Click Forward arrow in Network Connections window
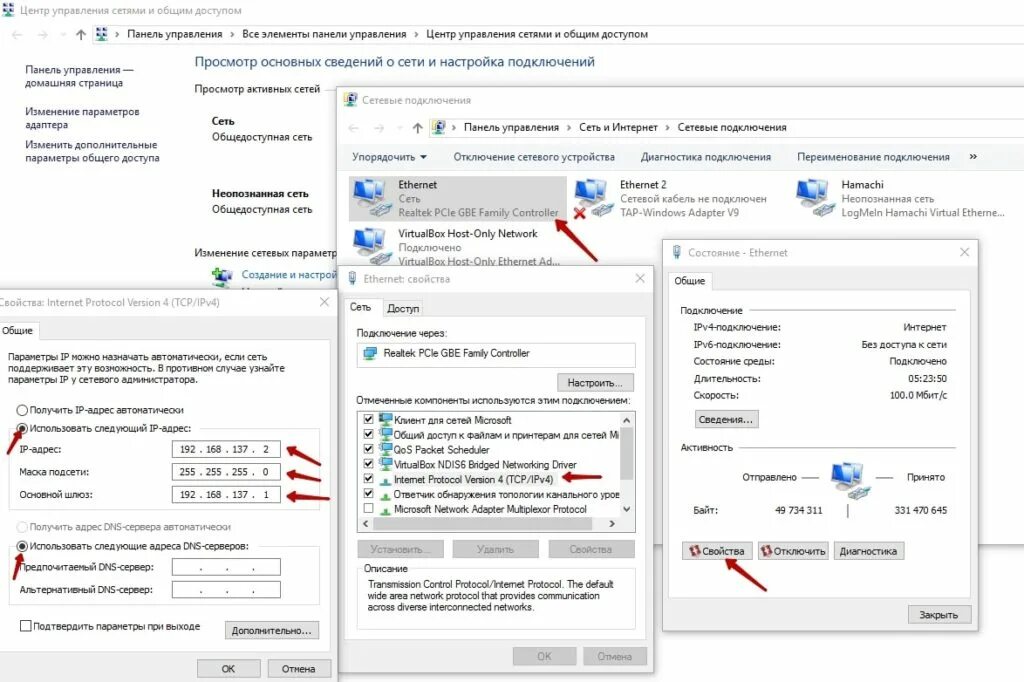 (x=379, y=128)
